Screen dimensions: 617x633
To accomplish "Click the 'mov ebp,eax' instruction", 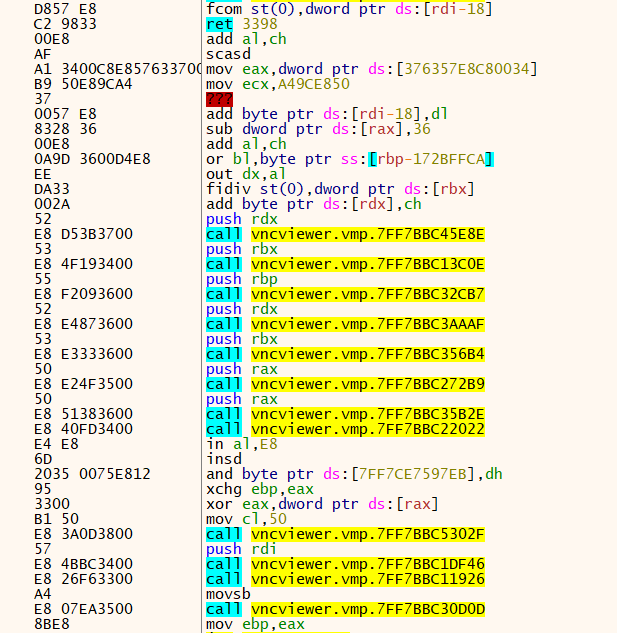I will coord(255,624).
